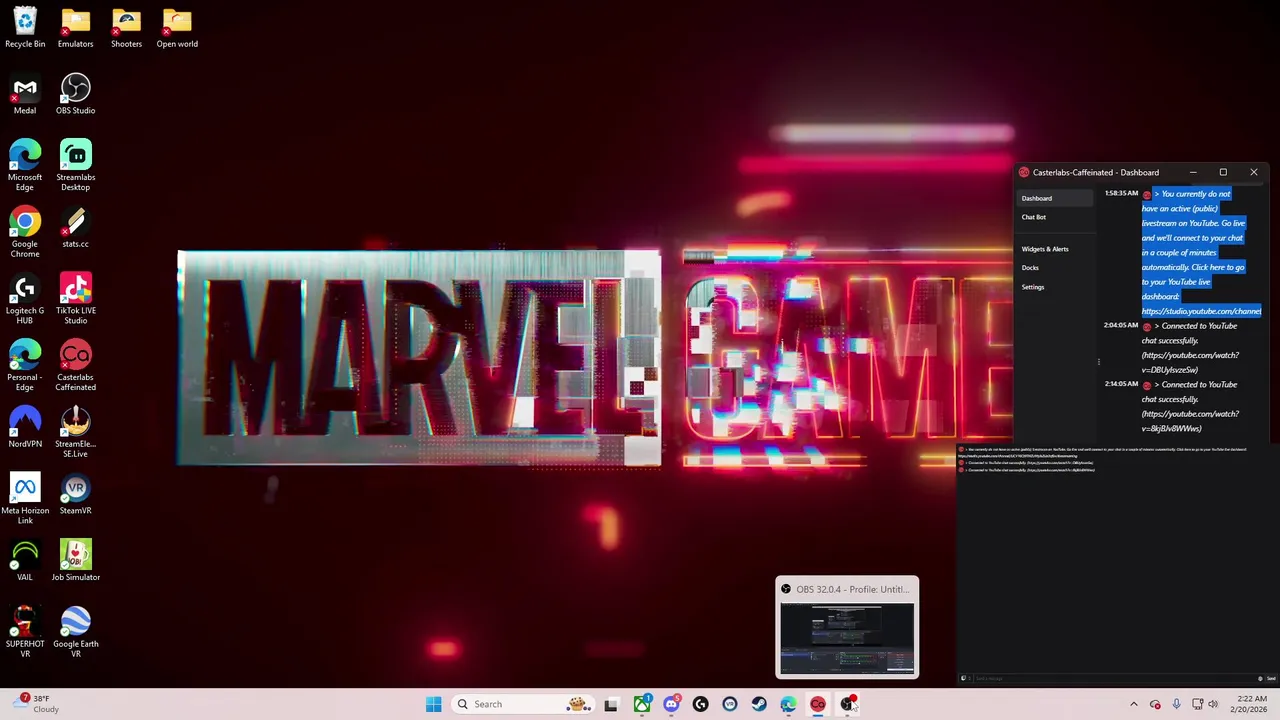Click the microphone tray icon
1280x720 pixels.
pos(1176,704)
